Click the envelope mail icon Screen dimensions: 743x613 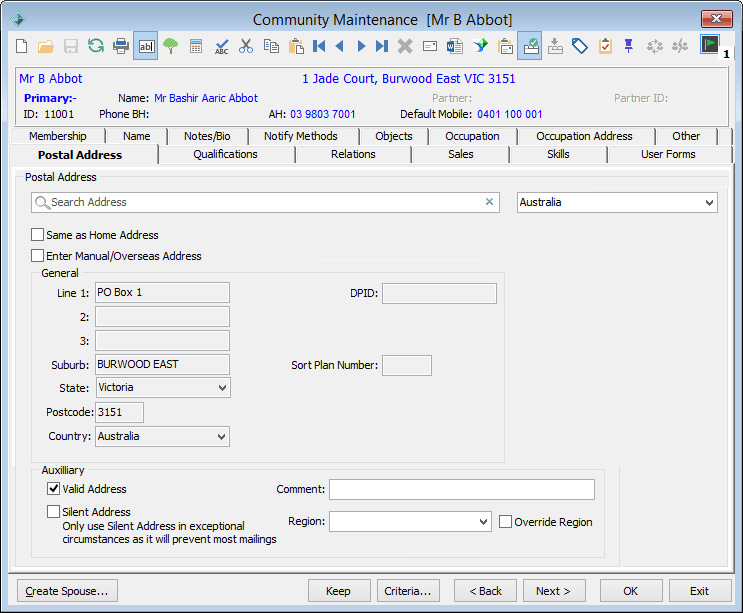click(x=430, y=46)
